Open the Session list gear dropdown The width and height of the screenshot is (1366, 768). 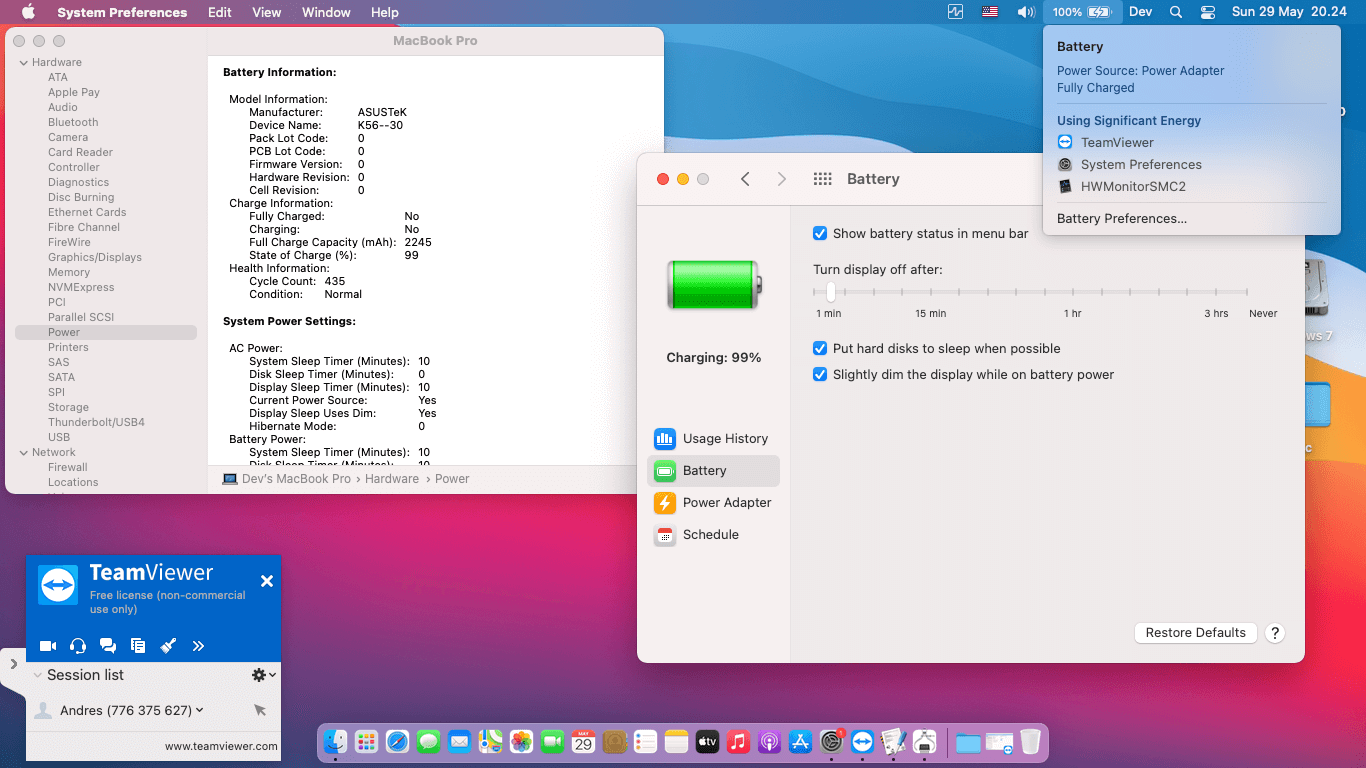(x=263, y=675)
